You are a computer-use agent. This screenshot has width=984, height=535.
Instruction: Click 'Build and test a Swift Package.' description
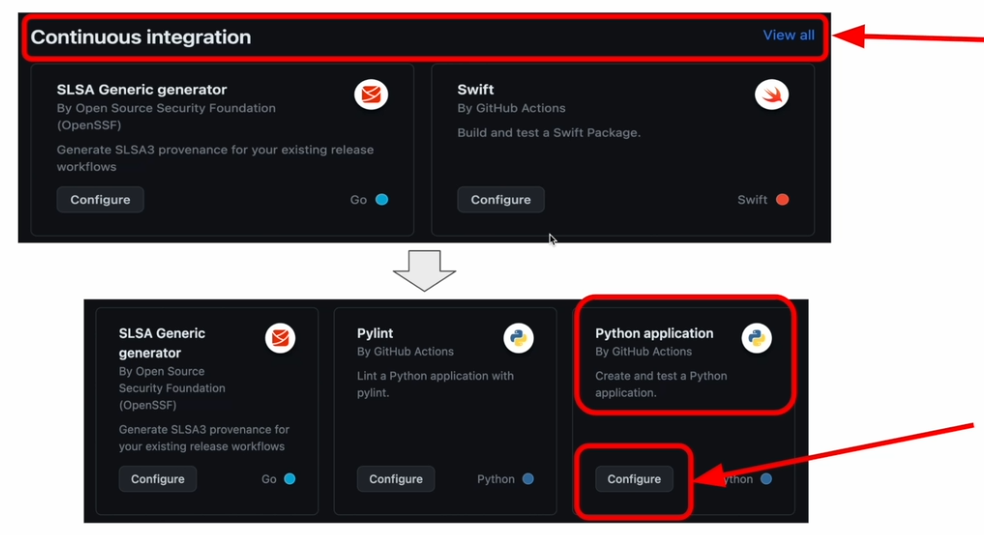[x=548, y=132]
